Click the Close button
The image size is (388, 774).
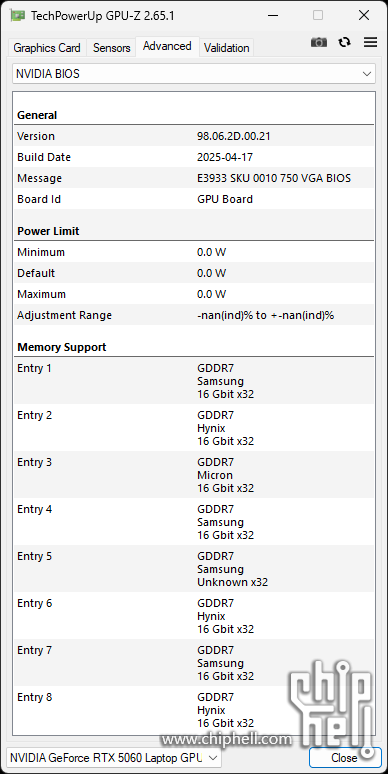(345, 757)
